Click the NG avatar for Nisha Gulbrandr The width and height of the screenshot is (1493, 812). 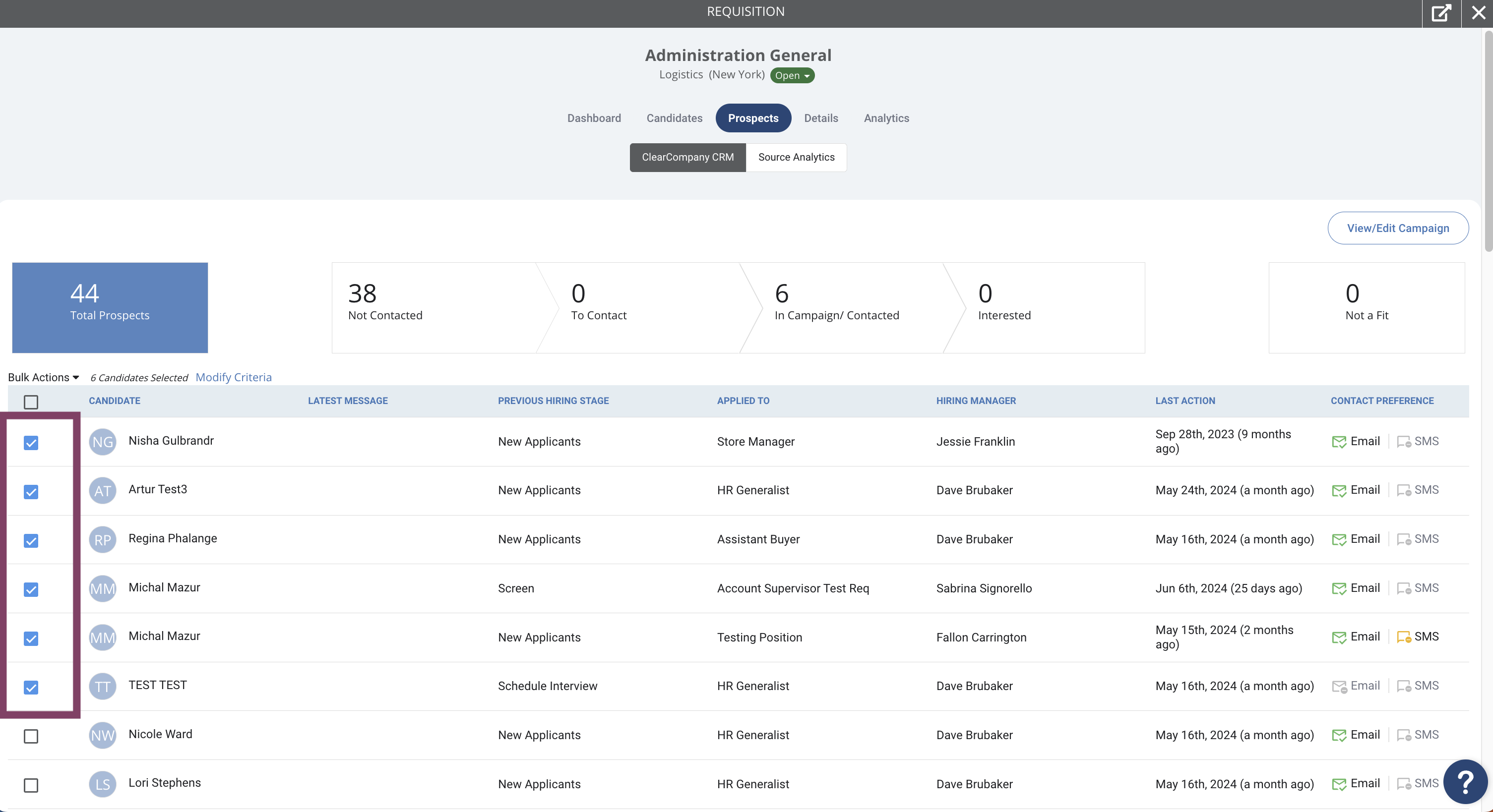pyautogui.click(x=103, y=442)
